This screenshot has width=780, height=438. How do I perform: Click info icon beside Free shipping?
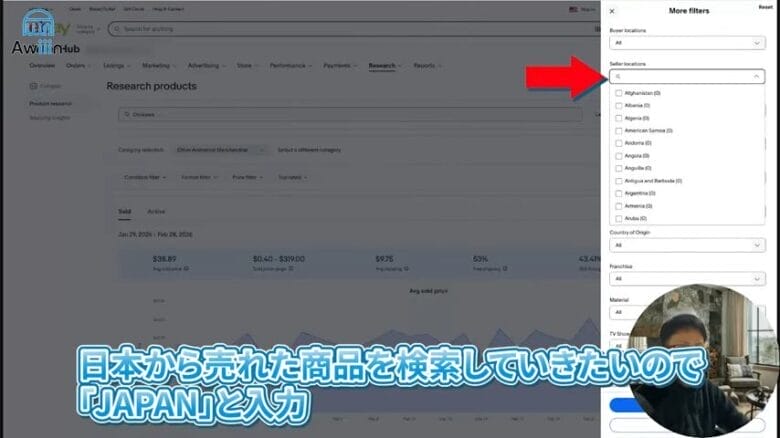pos(505,269)
